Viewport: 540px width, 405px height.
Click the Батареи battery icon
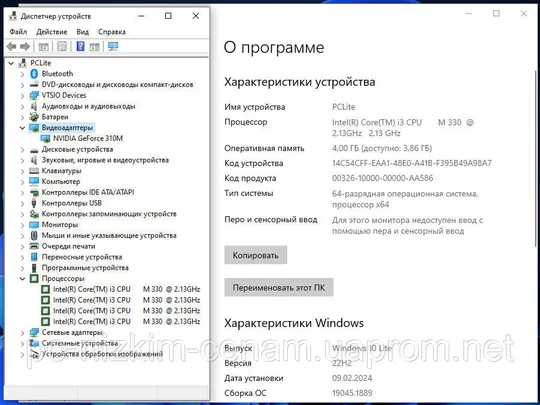tap(34, 117)
